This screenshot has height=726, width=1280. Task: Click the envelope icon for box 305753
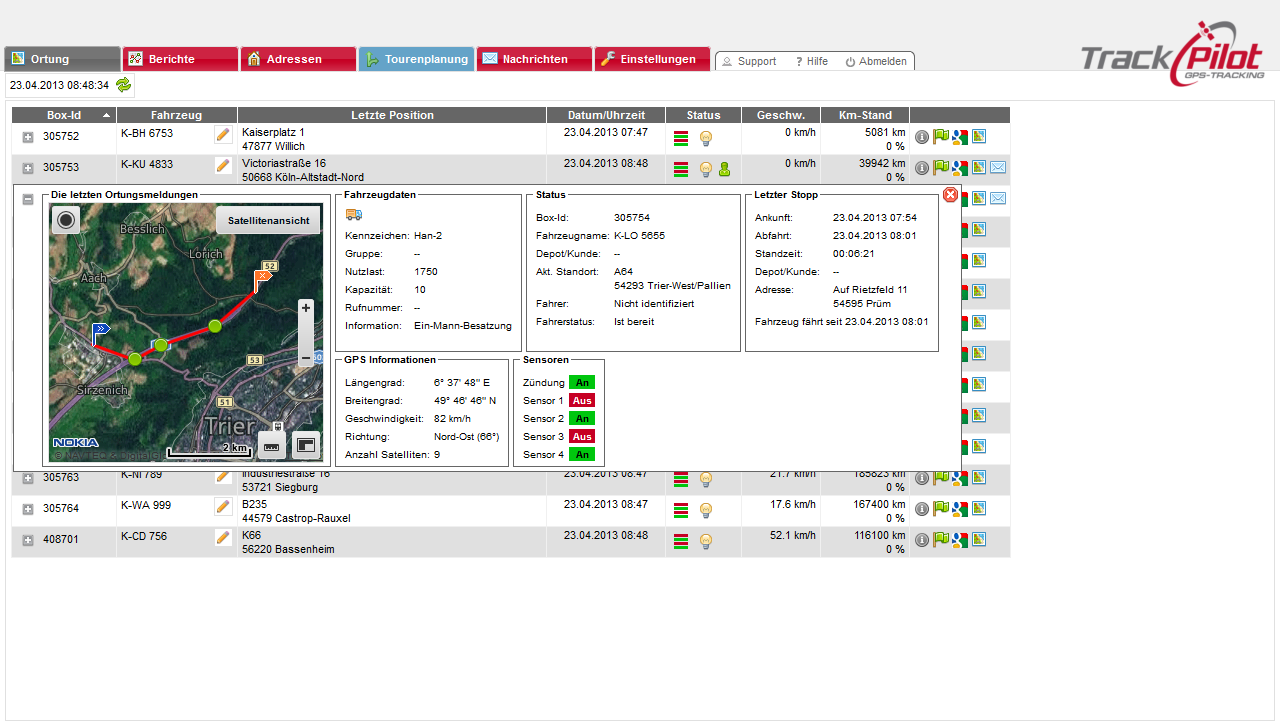(x=998, y=168)
